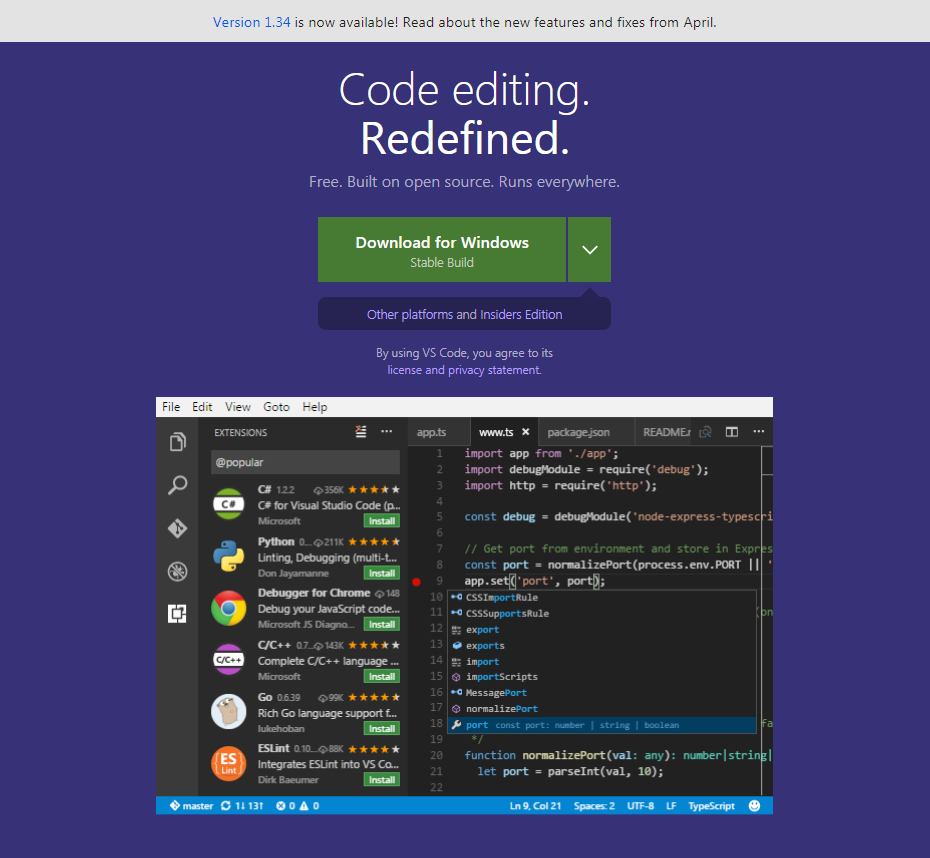
Task: Select highlighted port suggestion
Action: tap(601, 725)
